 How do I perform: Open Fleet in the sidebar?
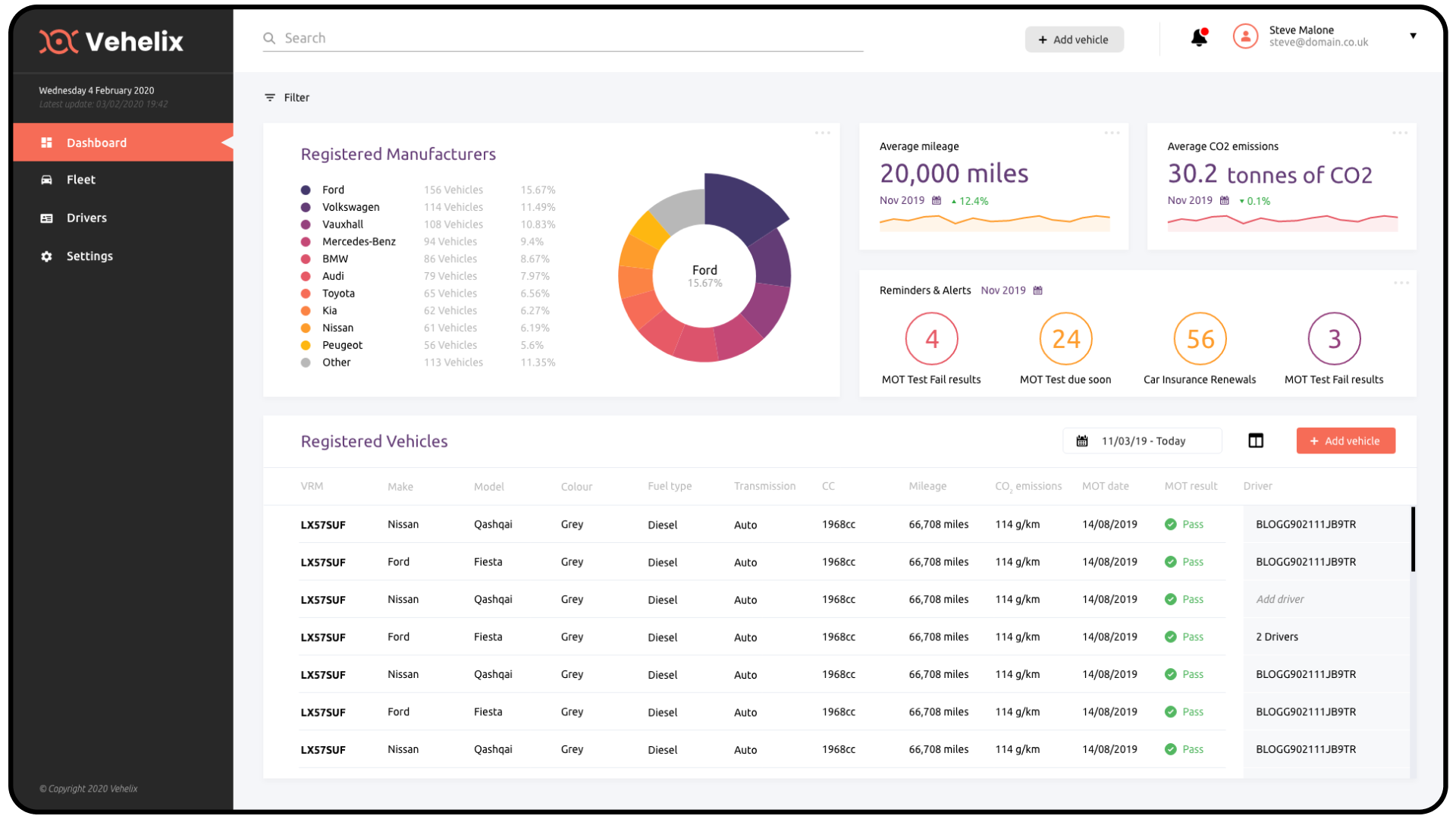click(80, 180)
